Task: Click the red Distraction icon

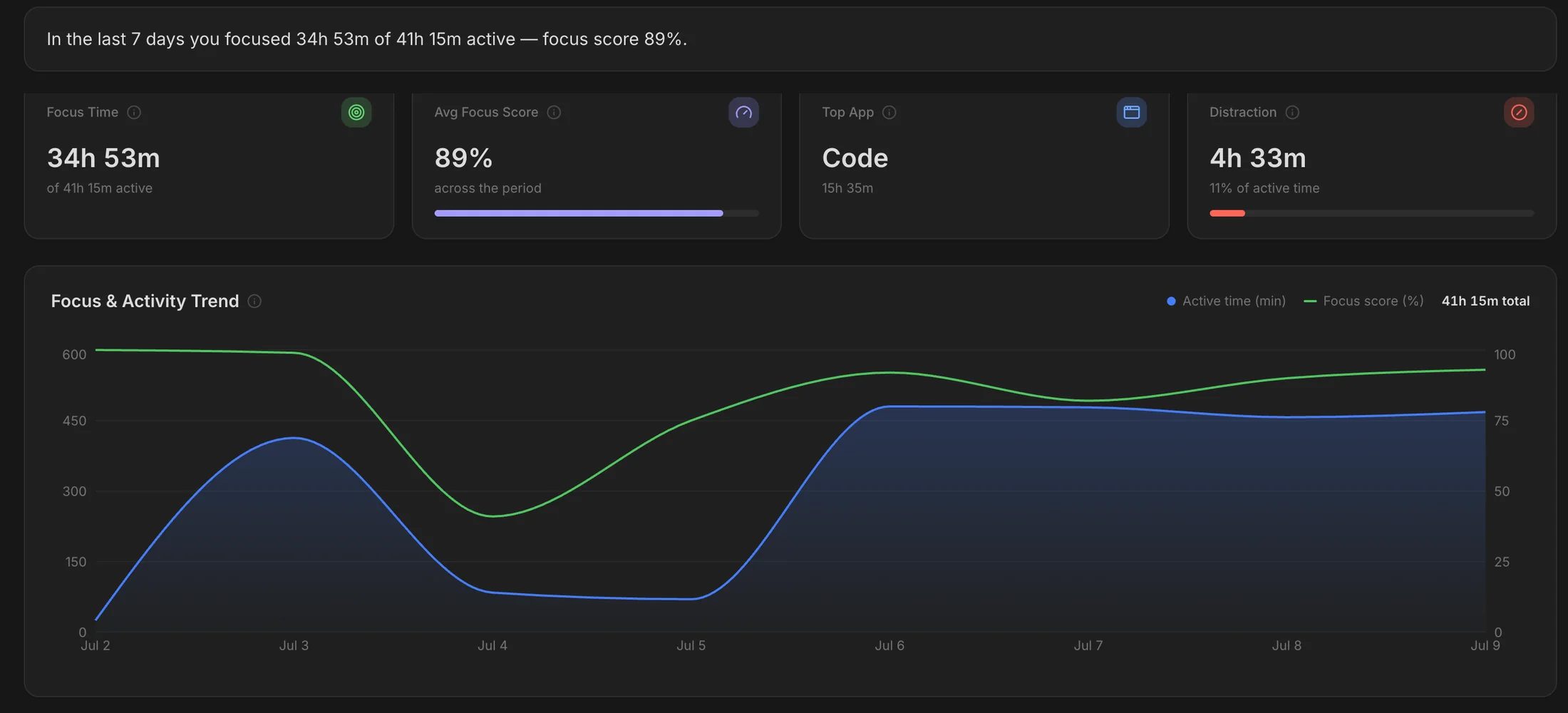Action: (1519, 113)
